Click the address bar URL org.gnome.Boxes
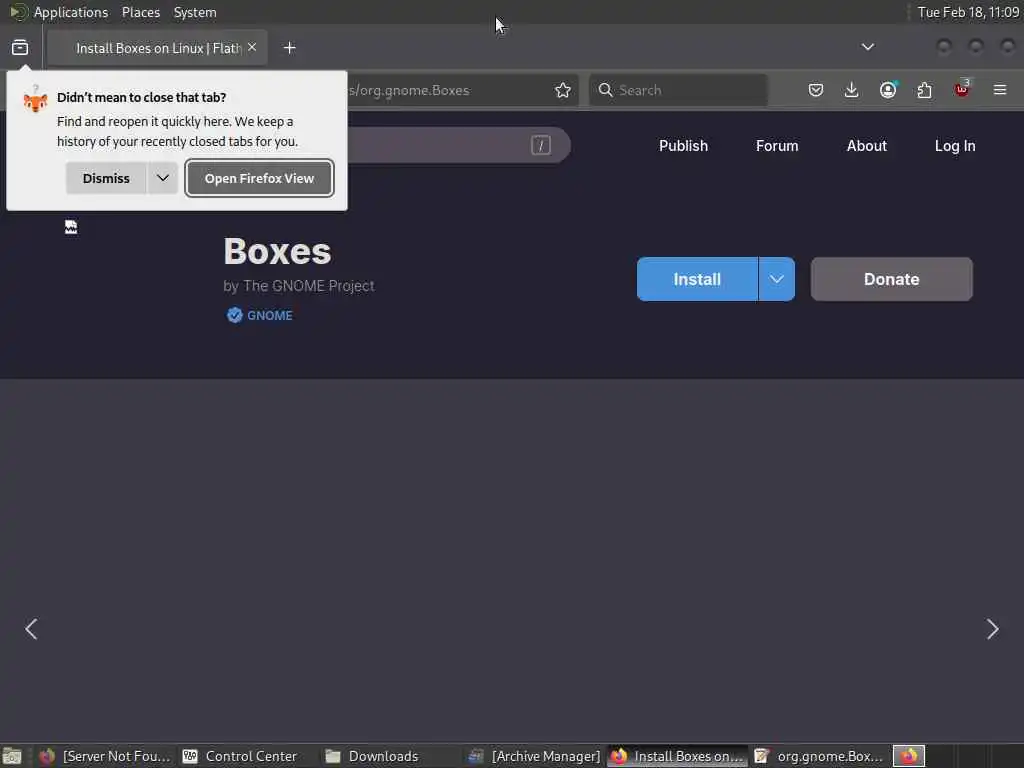Screen dimensions: 1024x768 click(409, 90)
